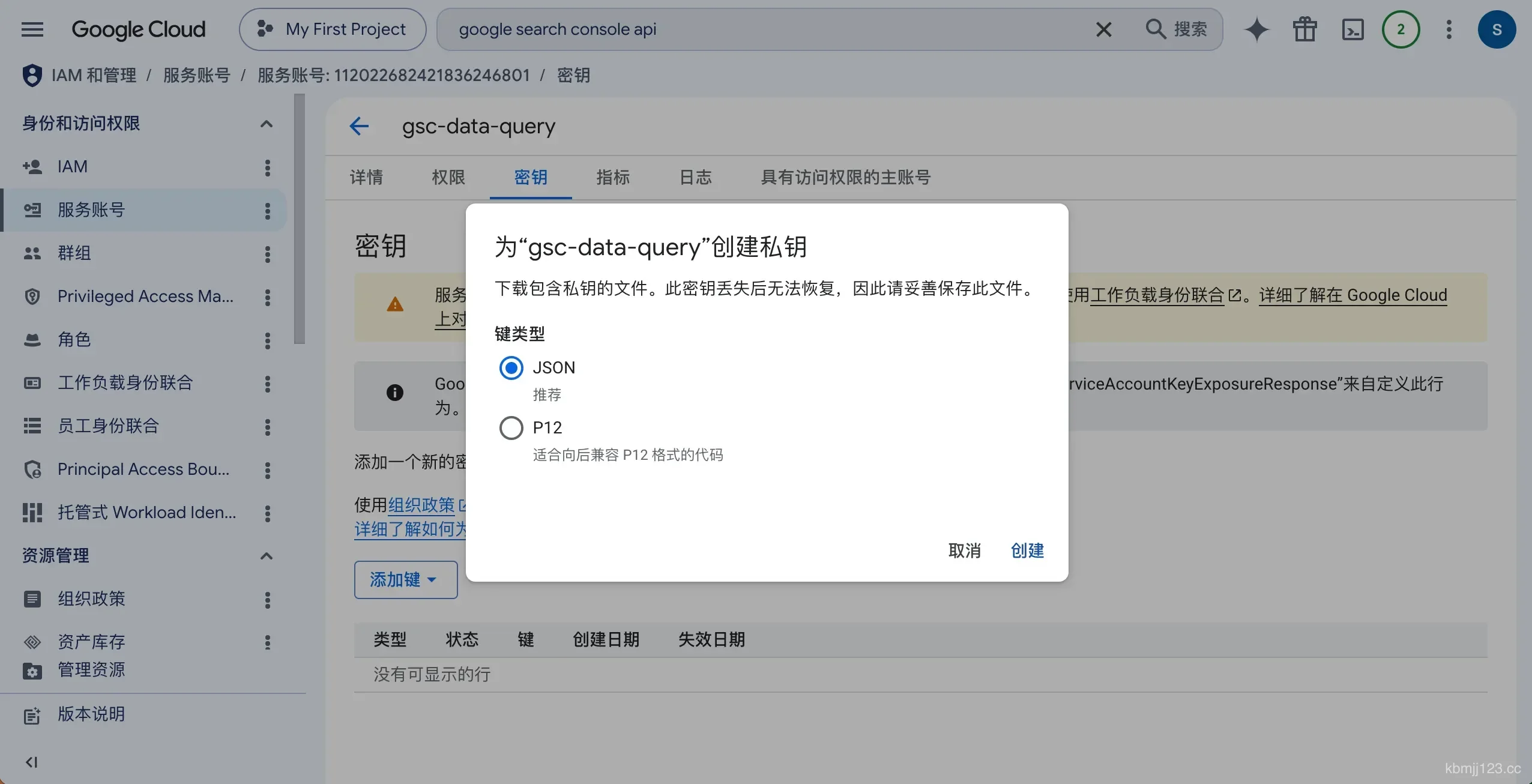The width and height of the screenshot is (1532, 784).
Task: Open more options for 员工身份联合
Action: click(268, 427)
